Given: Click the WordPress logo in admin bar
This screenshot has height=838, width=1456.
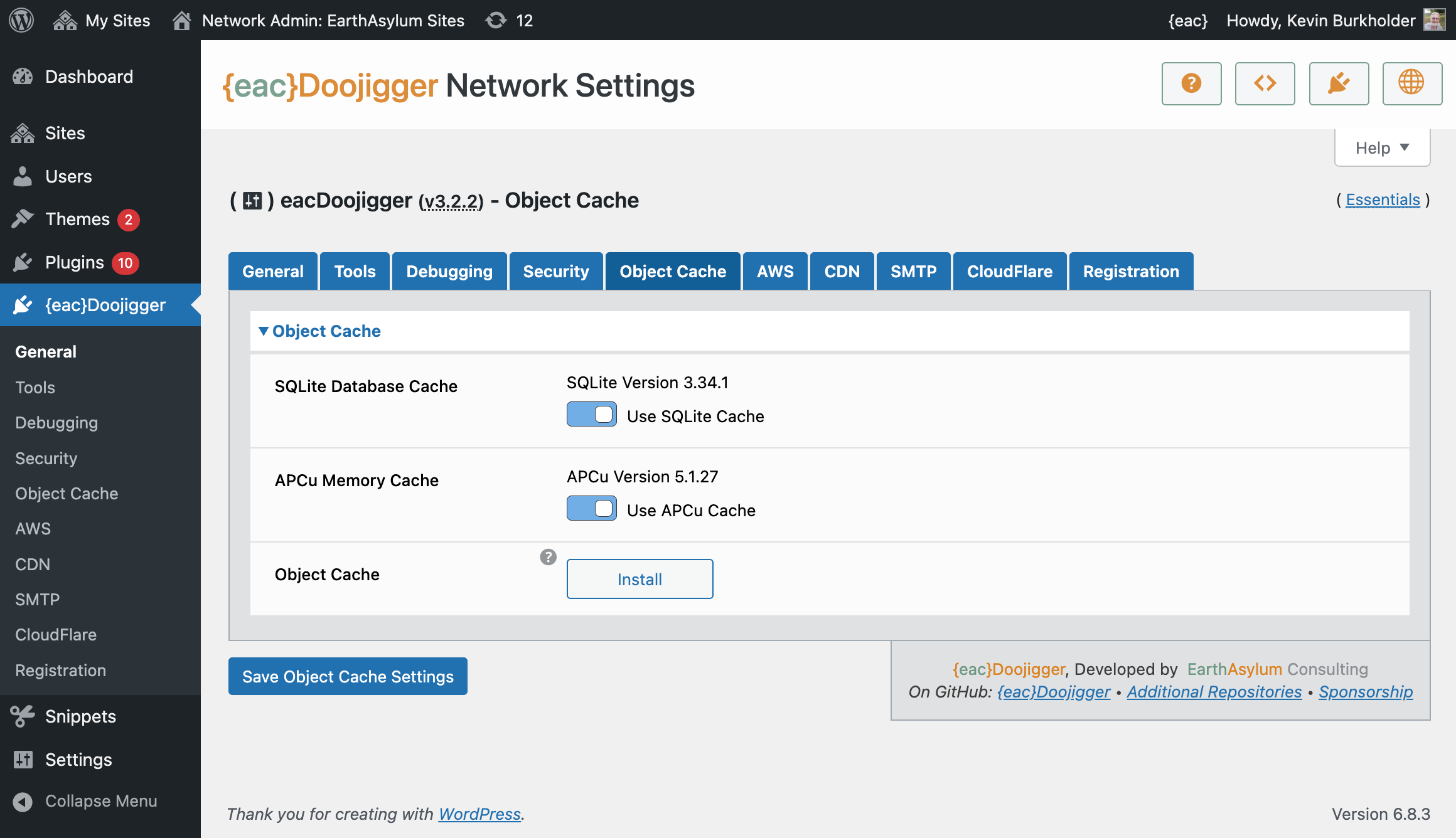Looking at the screenshot, I should 21,20.
